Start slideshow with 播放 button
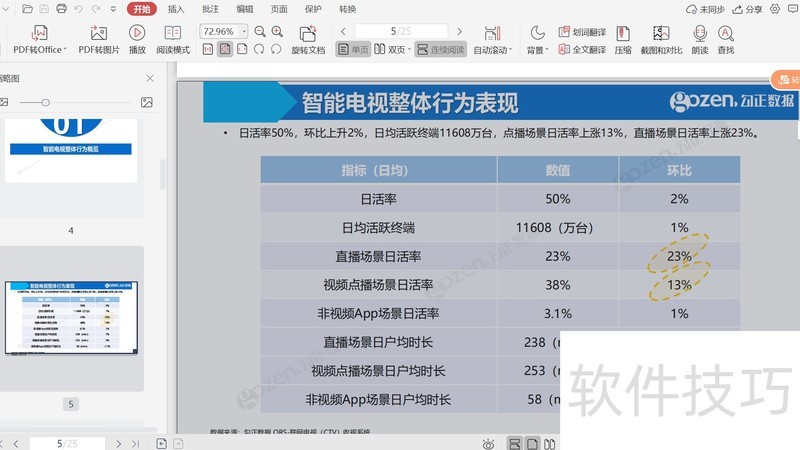Viewport: 800px width, 450px height. coord(137,40)
